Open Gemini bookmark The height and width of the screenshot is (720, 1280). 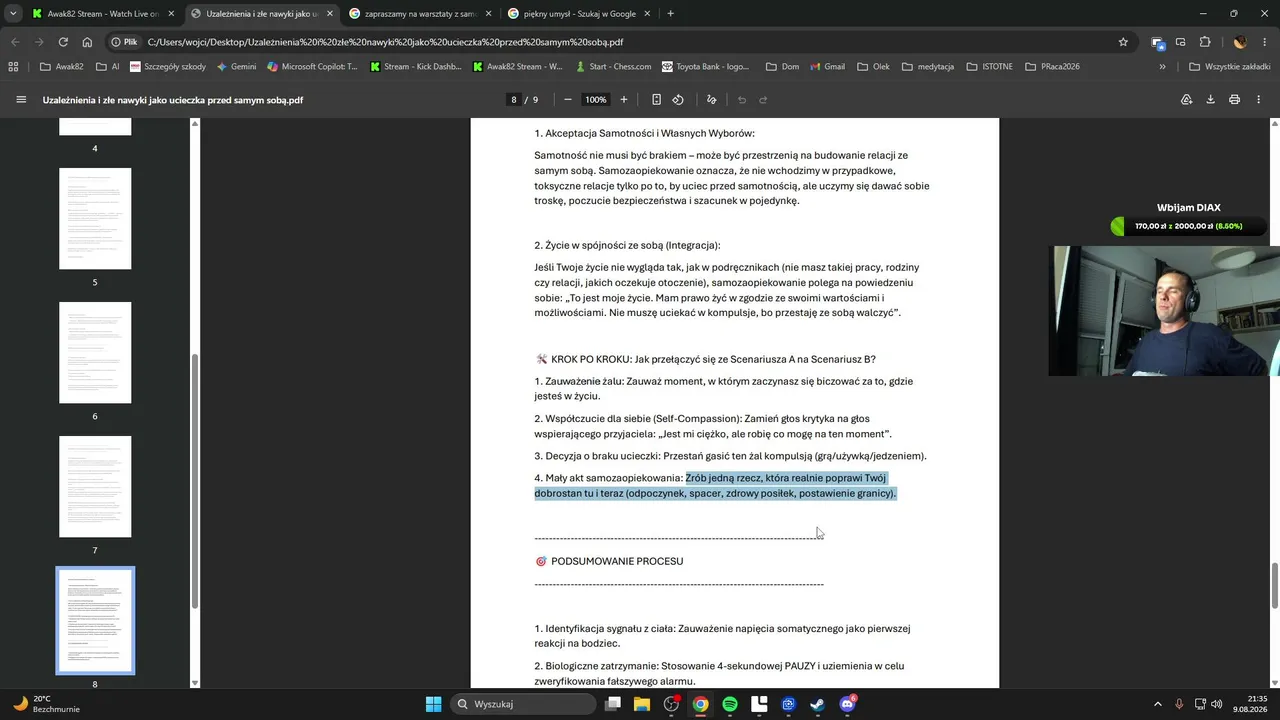(x=235, y=67)
